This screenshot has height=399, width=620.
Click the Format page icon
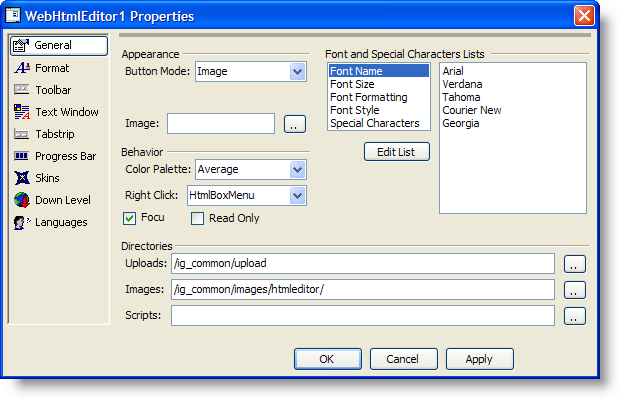[22, 68]
